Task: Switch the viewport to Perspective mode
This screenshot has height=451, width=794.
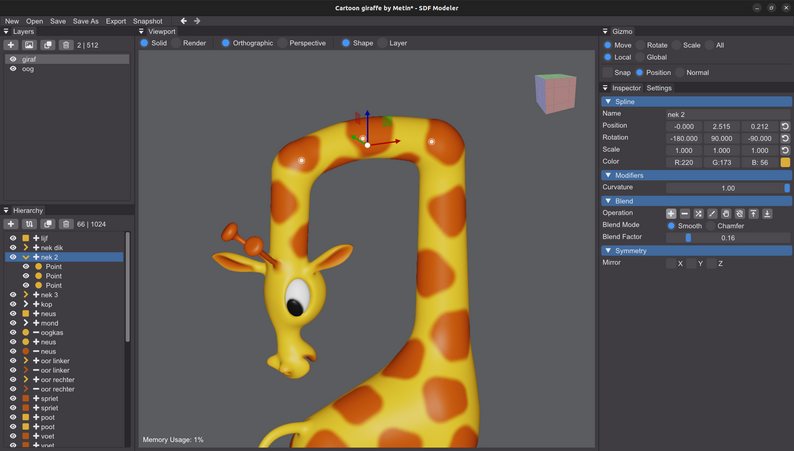Action: (x=283, y=43)
